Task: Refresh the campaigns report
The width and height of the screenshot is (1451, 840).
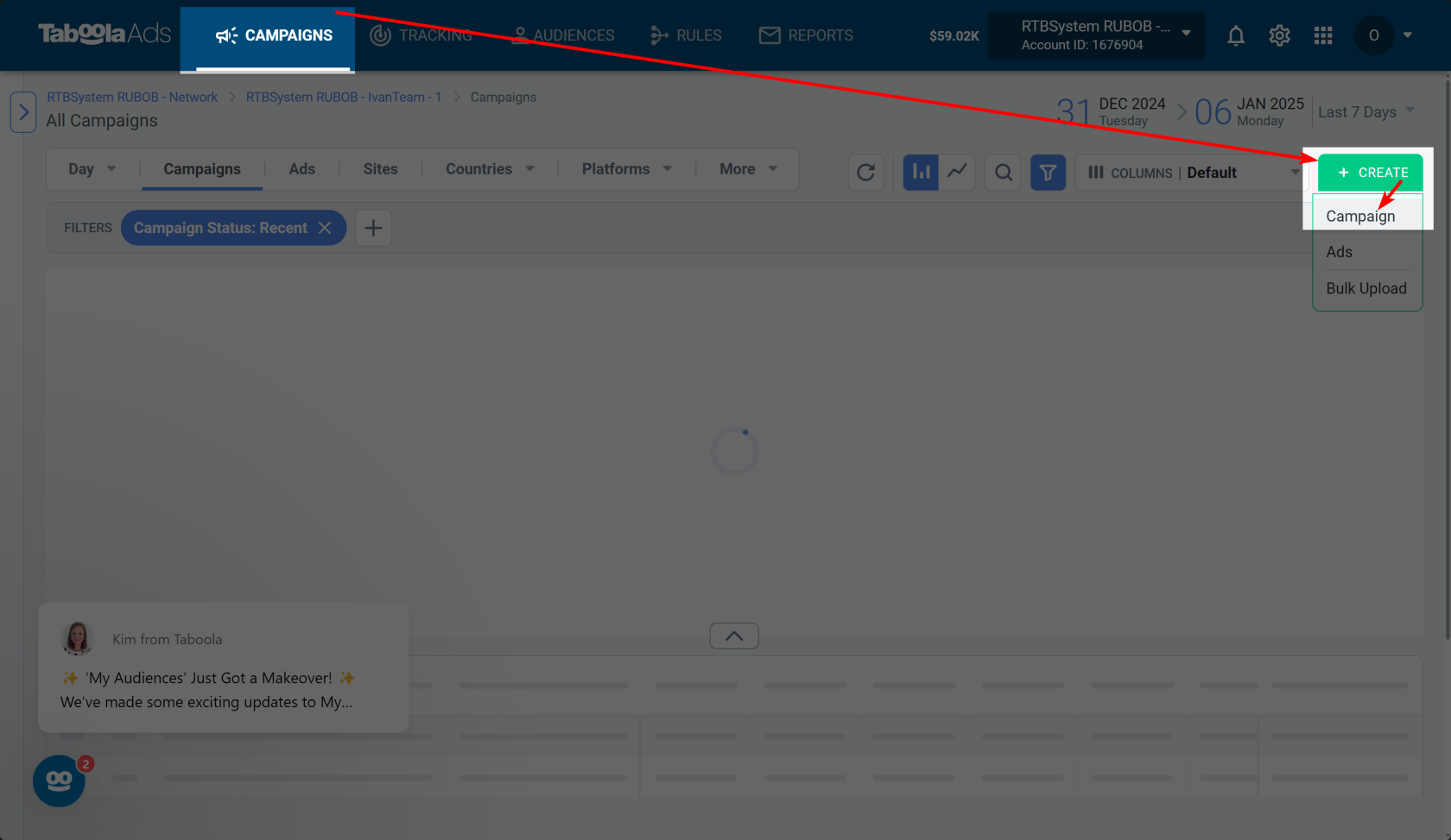Action: (x=865, y=173)
